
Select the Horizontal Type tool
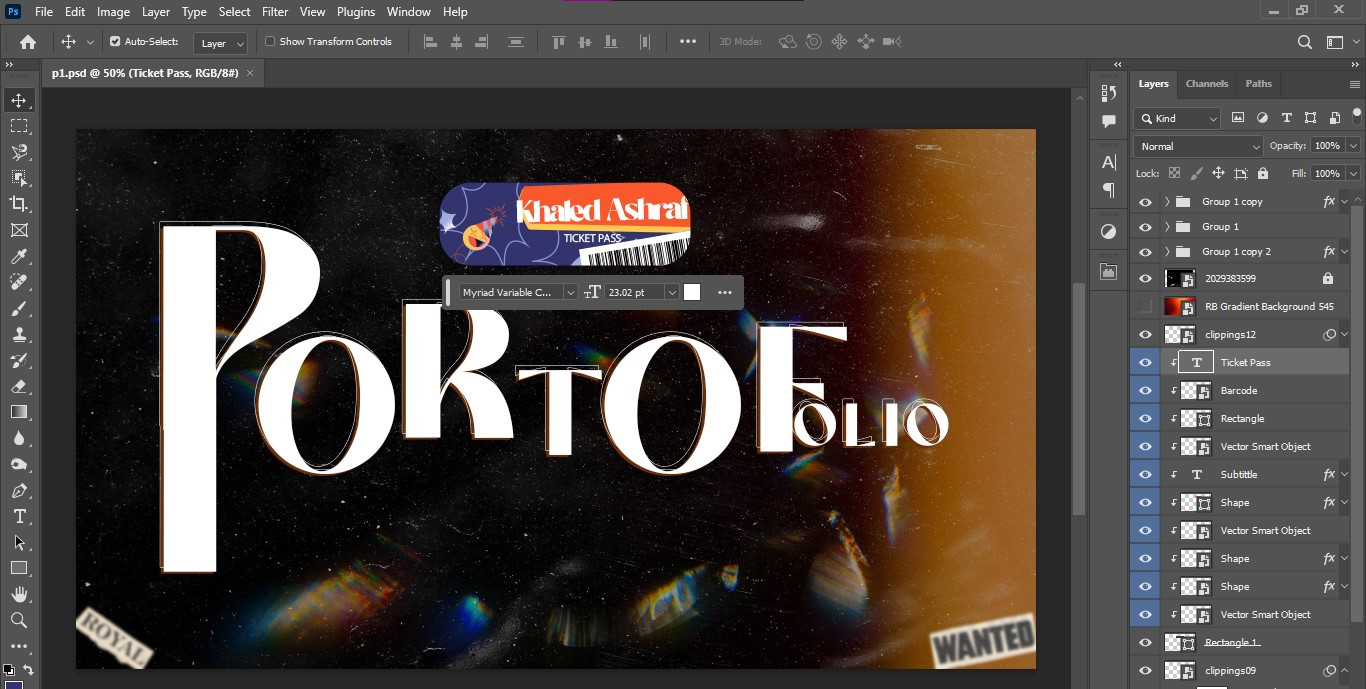(19, 516)
